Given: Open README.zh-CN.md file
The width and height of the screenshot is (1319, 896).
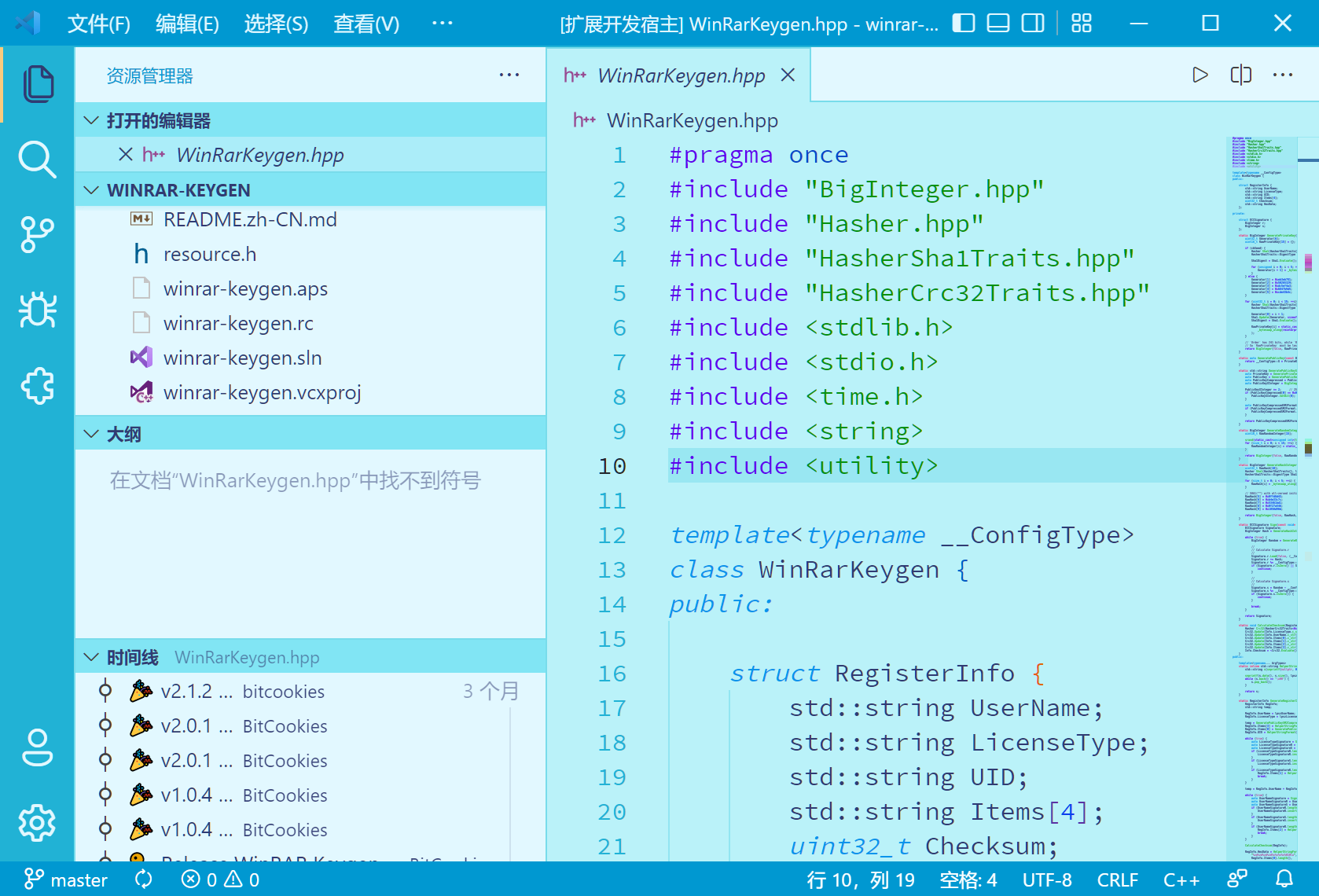Looking at the screenshot, I should 310,219.
